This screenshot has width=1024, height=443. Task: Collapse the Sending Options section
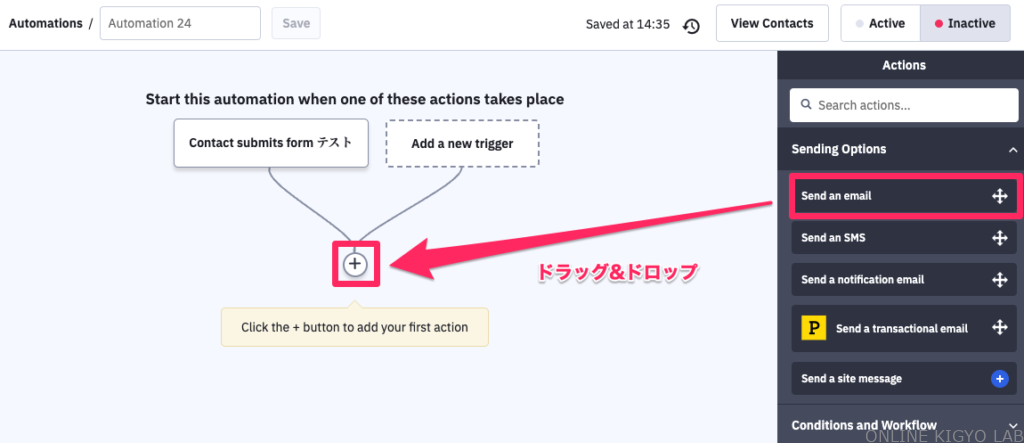click(1012, 150)
